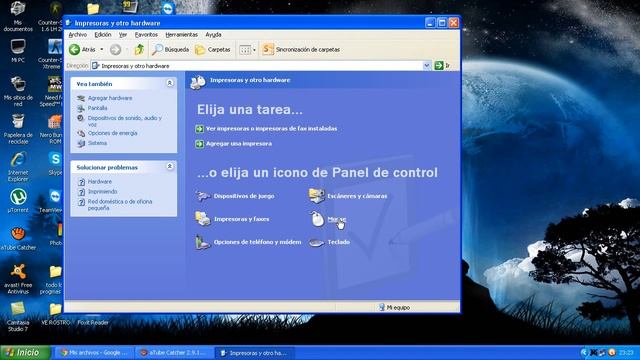Open the Ayuda menu
Viewport: 640px width, 360px height.
[x=213, y=35]
